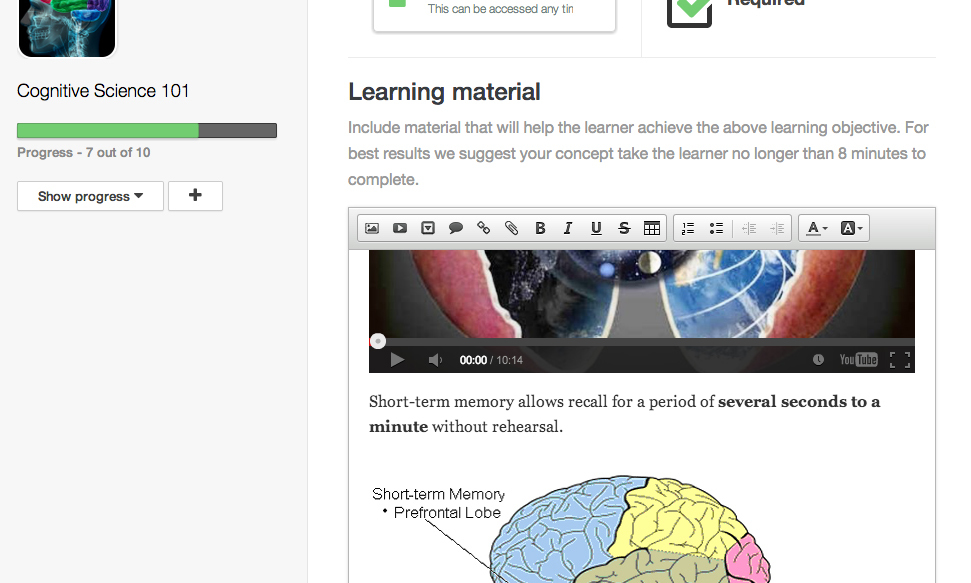The width and height of the screenshot is (971, 583).
Task: Insert an image using the toolbar
Action: [372, 228]
